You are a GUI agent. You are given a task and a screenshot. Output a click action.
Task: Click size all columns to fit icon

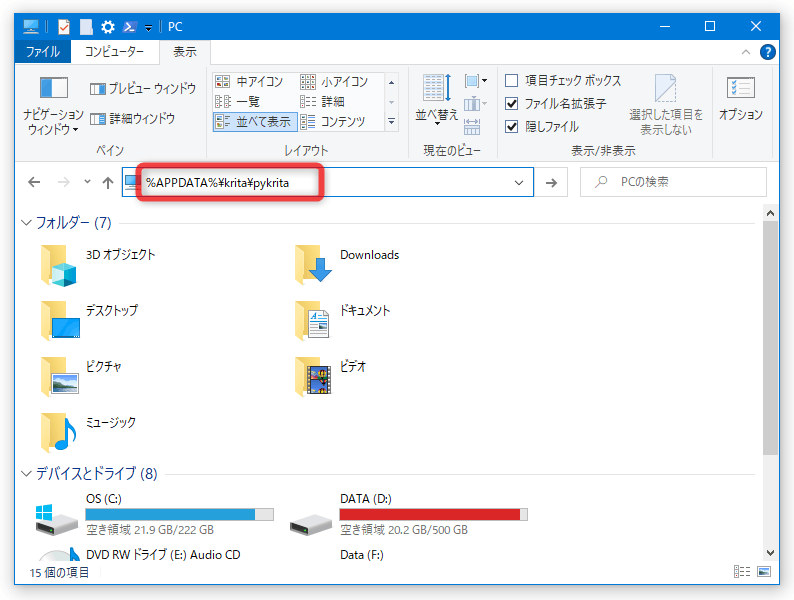tap(472, 127)
